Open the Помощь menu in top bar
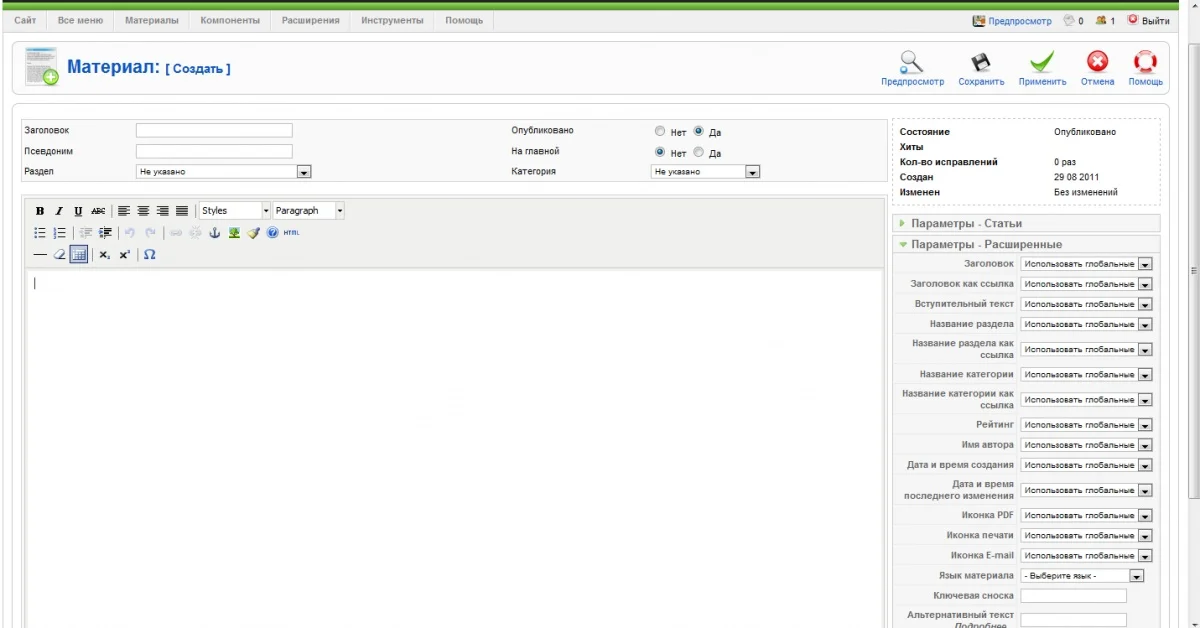This screenshot has width=1200, height=628. (464, 20)
